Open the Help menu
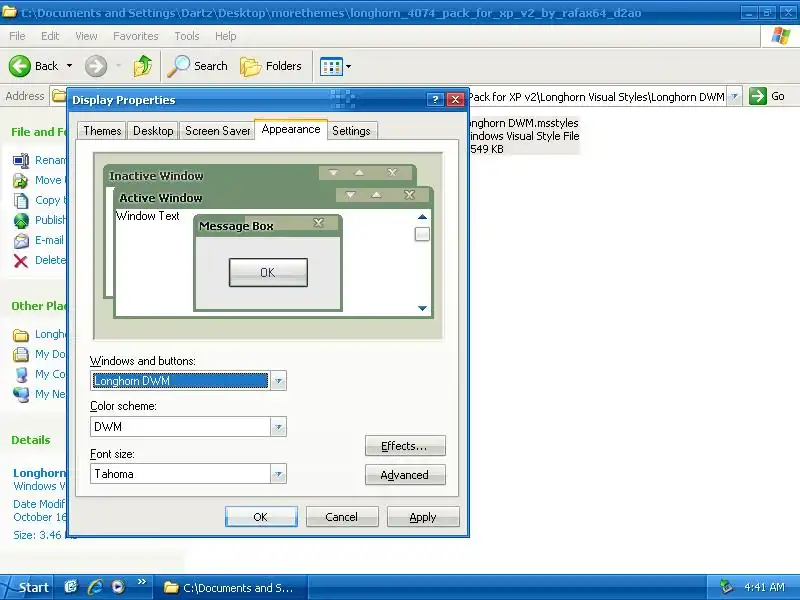Viewport: 800px width, 600px height. (226, 36)
